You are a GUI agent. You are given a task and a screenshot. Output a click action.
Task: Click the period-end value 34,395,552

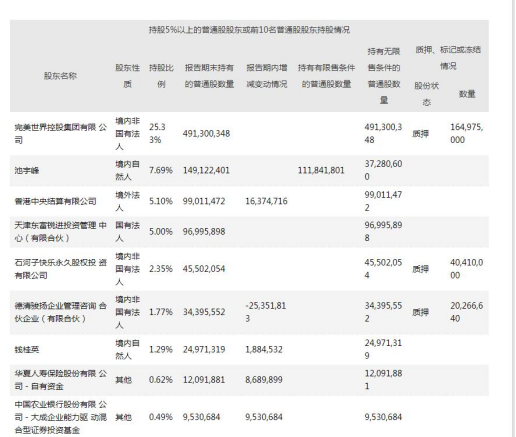tap(204, 312)
